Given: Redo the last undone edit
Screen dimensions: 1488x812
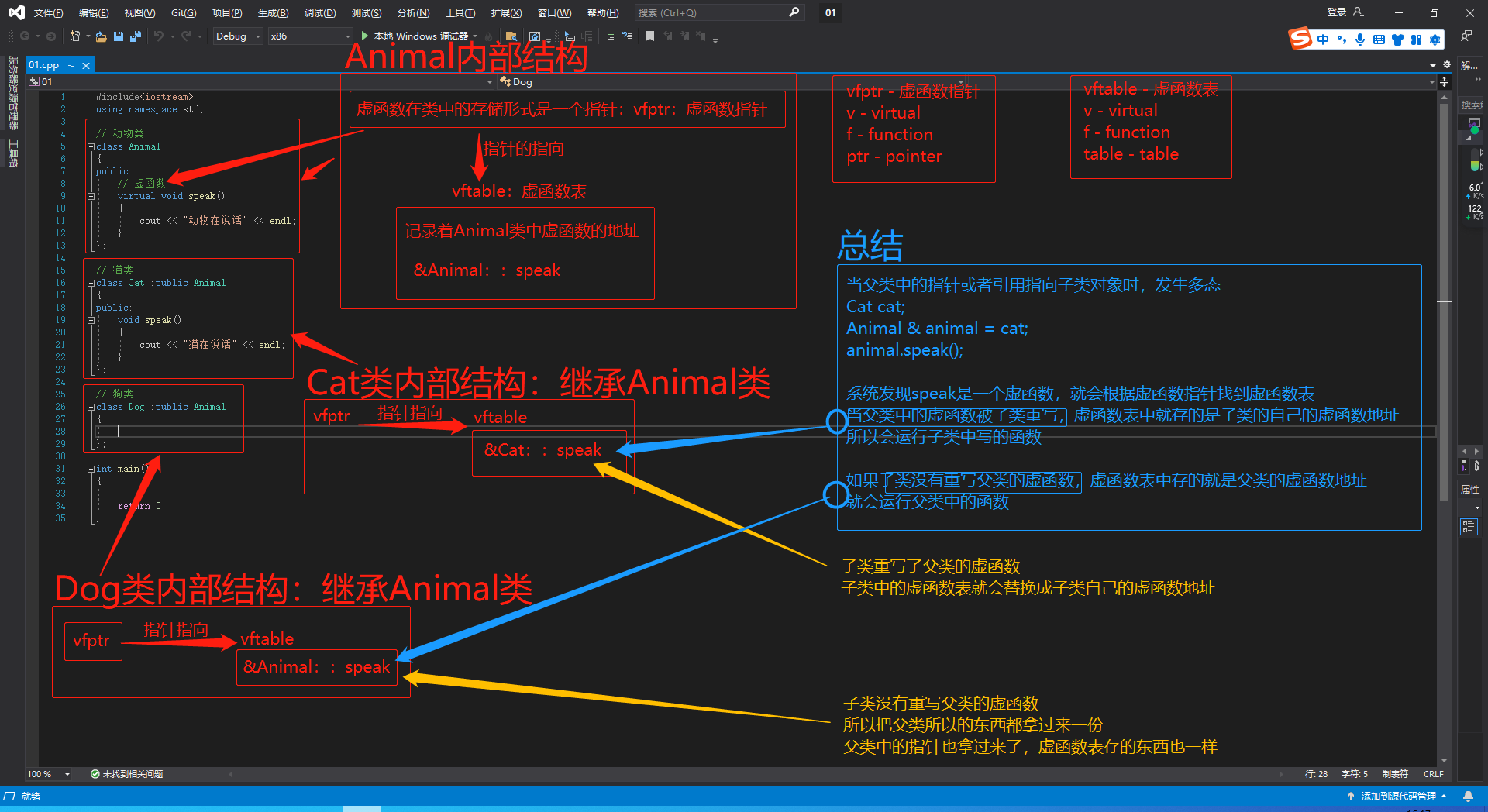Looking at the screenshot, I should (186, 36).
